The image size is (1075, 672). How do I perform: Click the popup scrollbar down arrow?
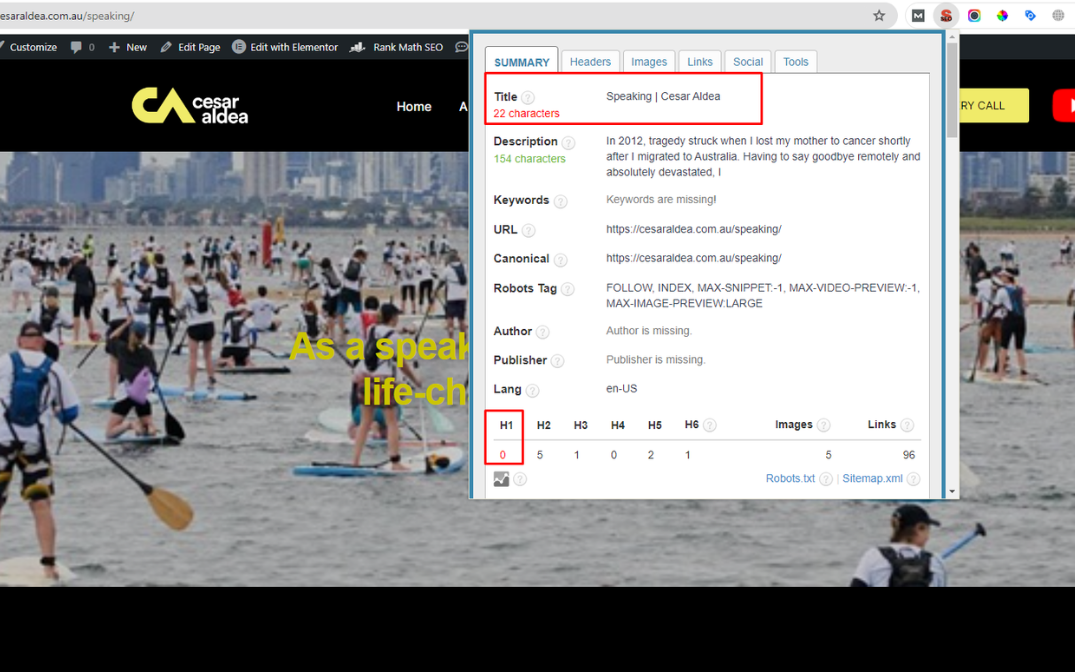952,492
